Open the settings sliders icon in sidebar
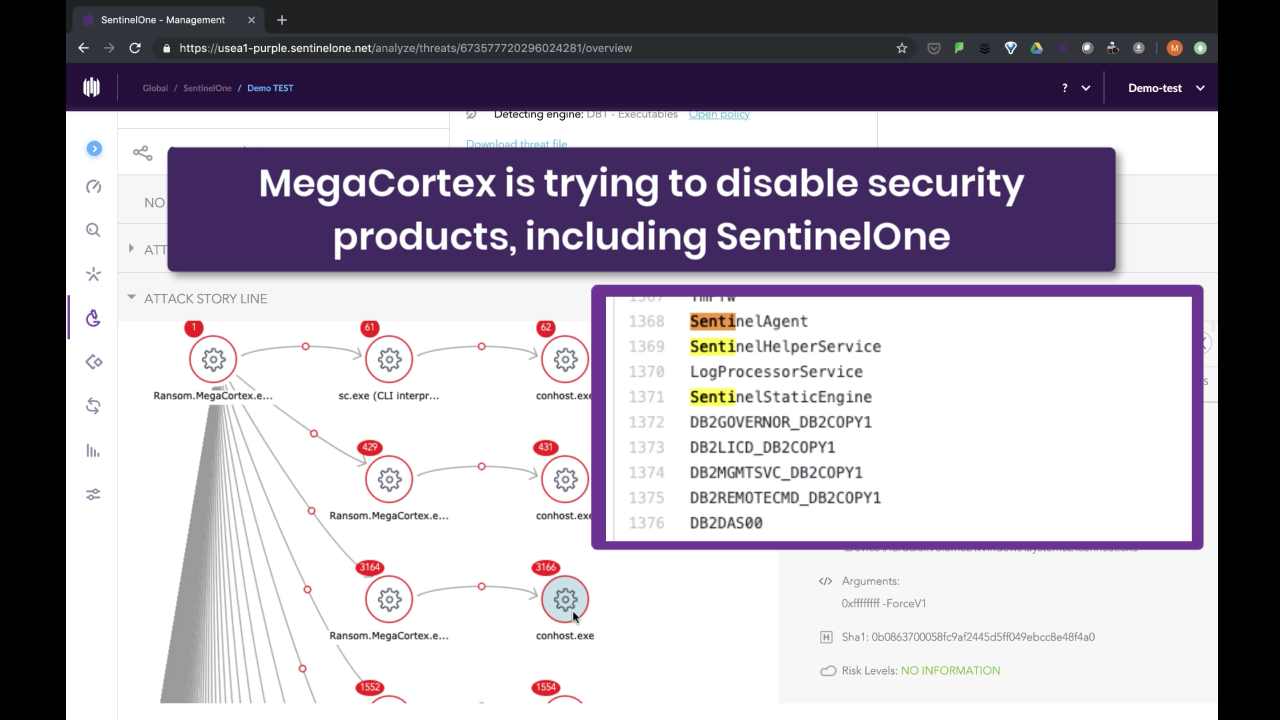Image resolution: width=1280 pixels, height=720 pixels. pos(93,494)
